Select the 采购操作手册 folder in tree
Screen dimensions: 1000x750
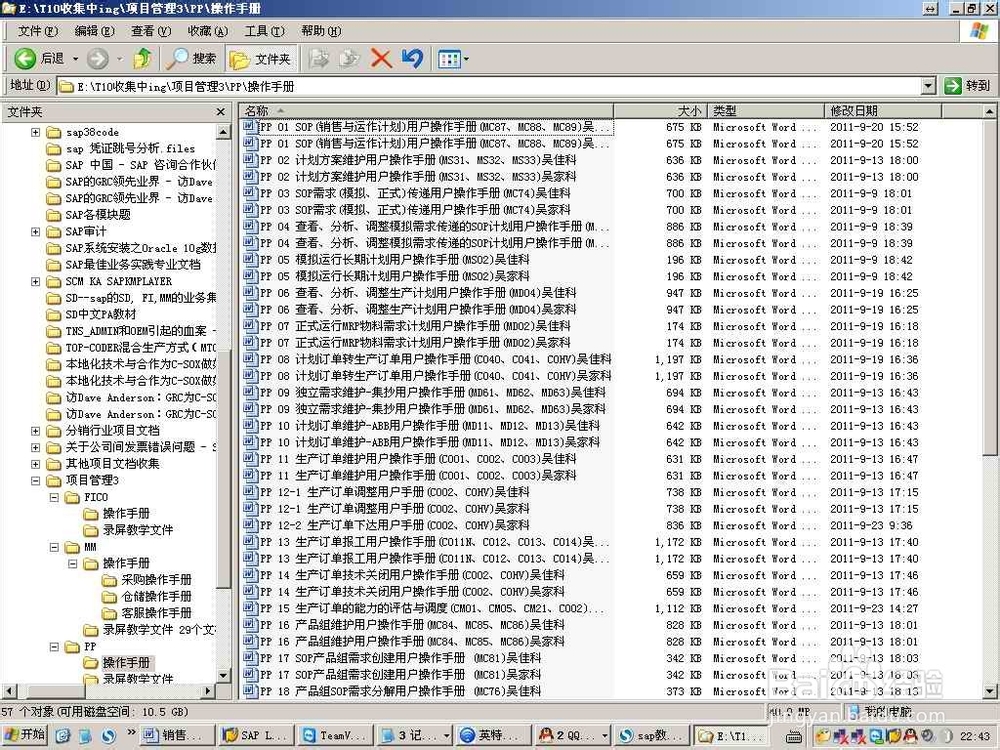coord(156,580)
